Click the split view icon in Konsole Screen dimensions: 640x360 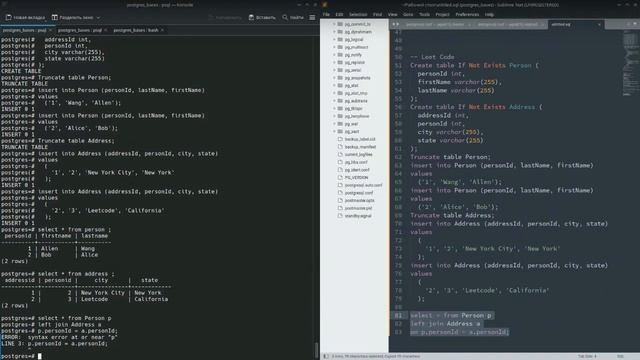tap(54, 18)
